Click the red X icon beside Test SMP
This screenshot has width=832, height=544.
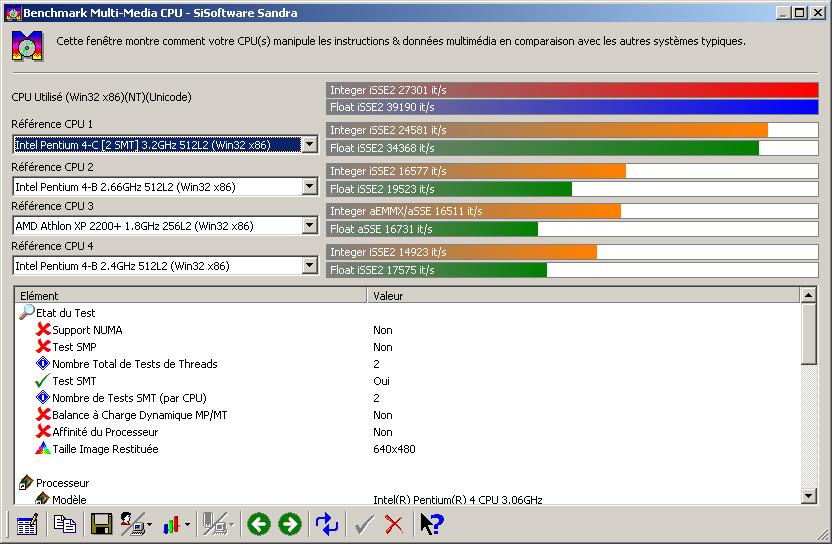pos(43,347)
